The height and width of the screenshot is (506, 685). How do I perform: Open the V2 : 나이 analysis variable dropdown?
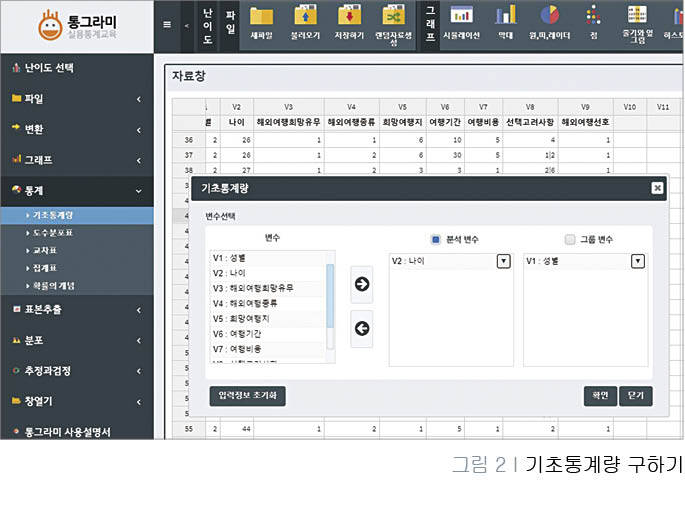[504, 261]
